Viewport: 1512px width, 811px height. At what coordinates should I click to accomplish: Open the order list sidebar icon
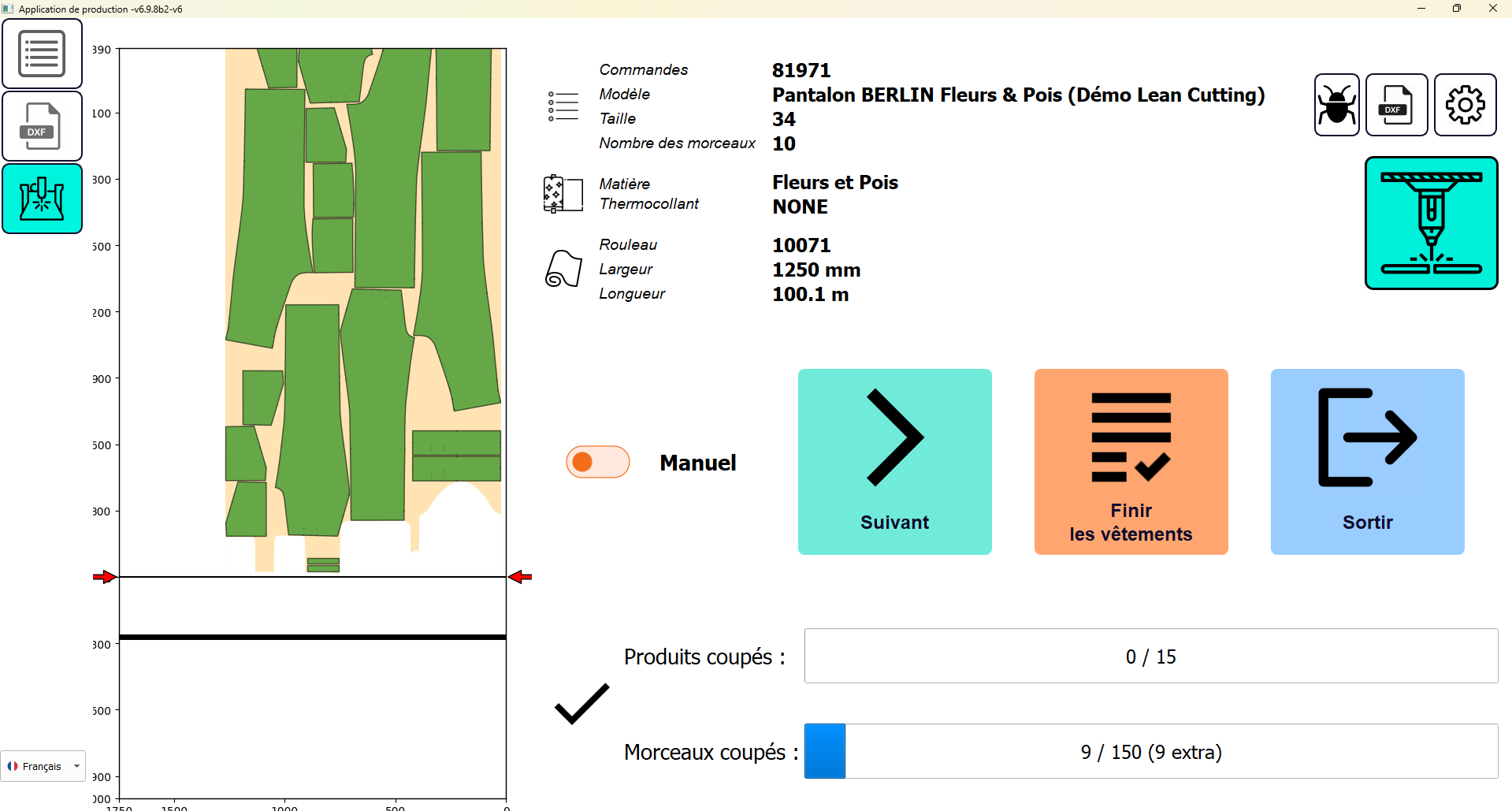(42, 54)
